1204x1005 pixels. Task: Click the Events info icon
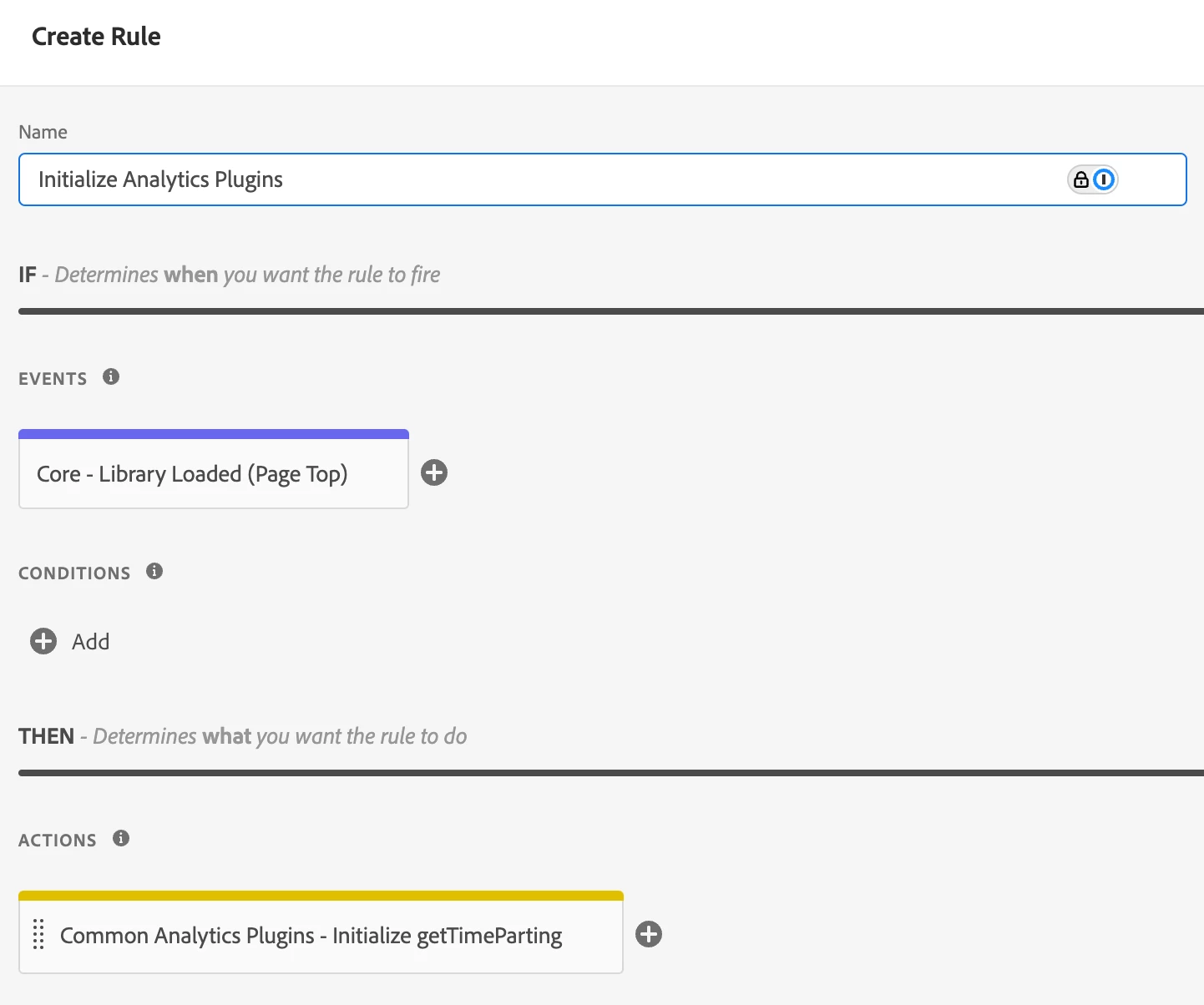[111, 377]
